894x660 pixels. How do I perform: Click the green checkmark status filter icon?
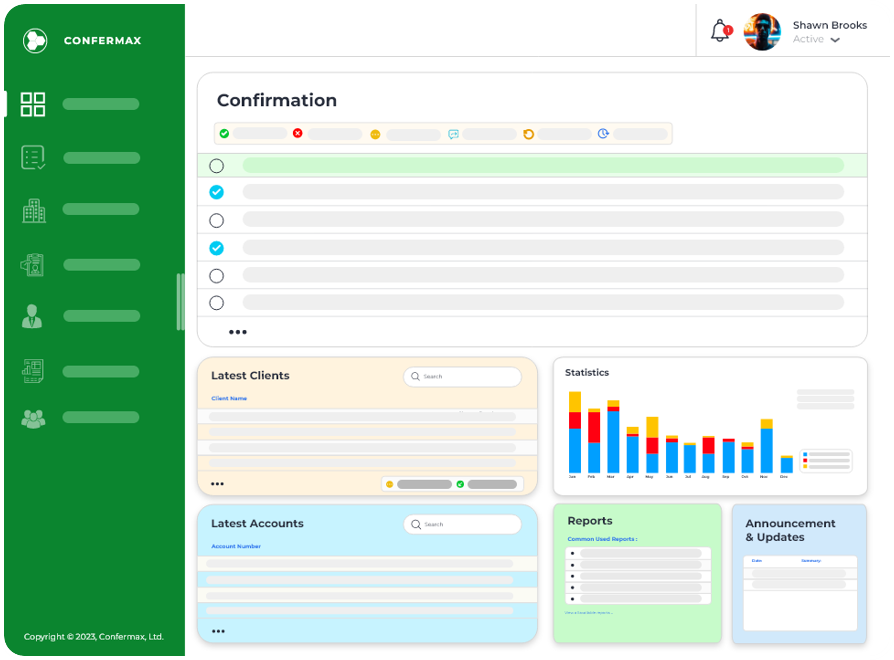pos(225,133)
